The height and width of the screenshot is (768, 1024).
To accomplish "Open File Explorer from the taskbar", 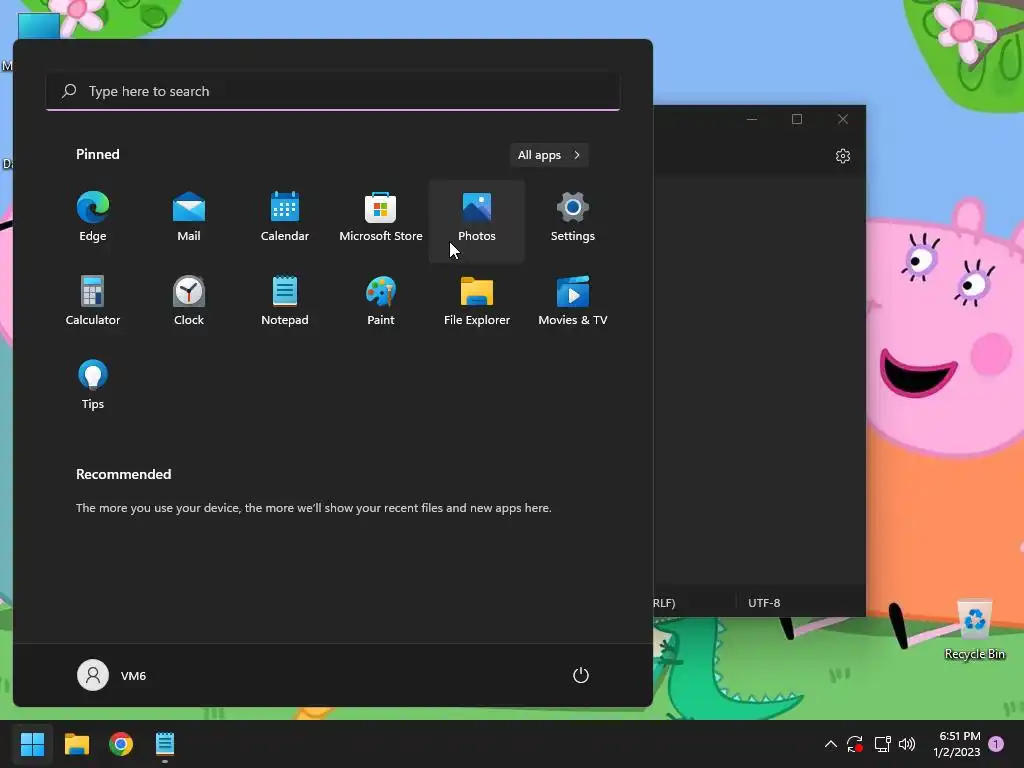I will point(76,744).
